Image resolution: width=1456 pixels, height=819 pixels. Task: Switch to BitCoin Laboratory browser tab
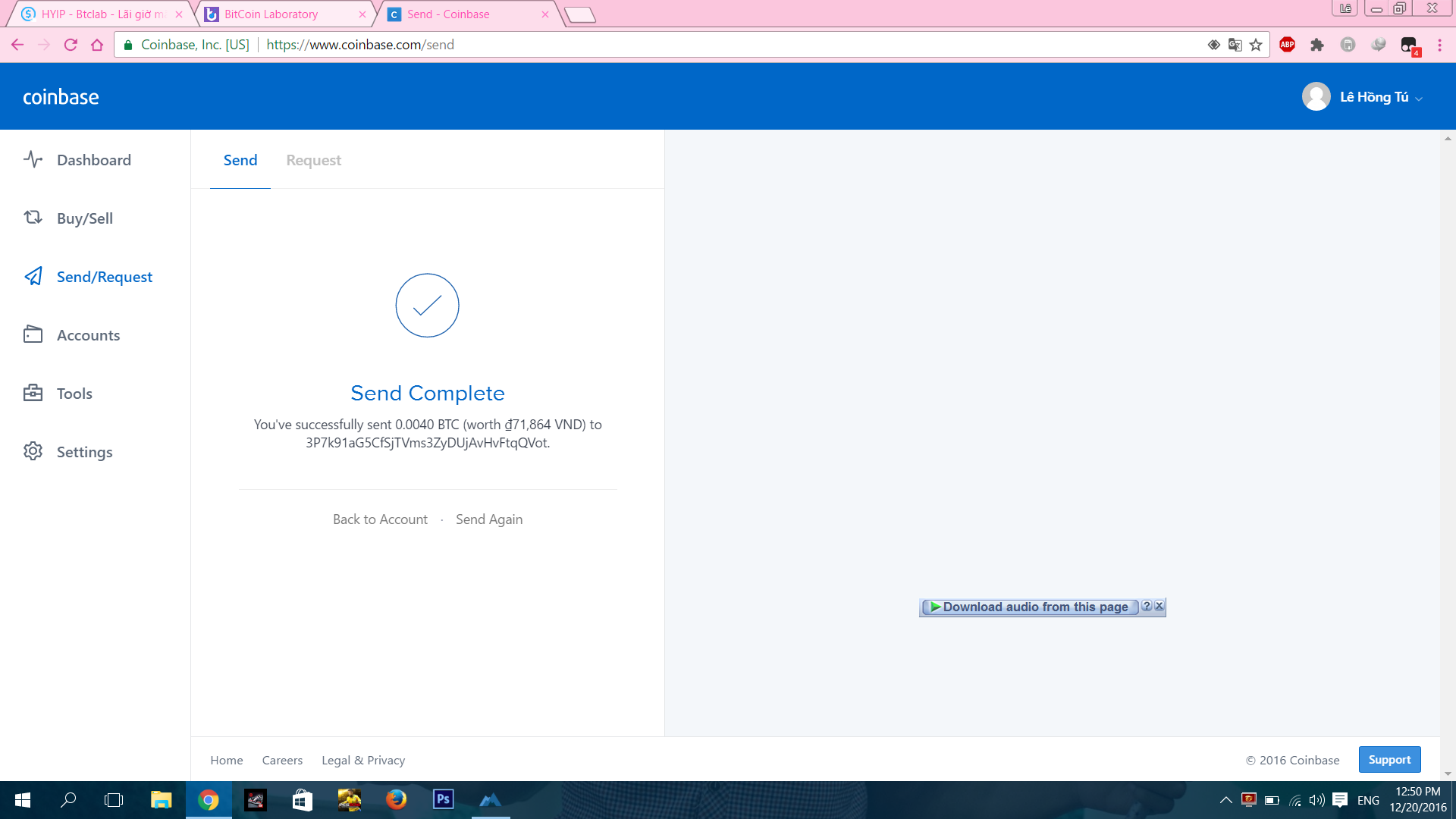coord(271,14)
